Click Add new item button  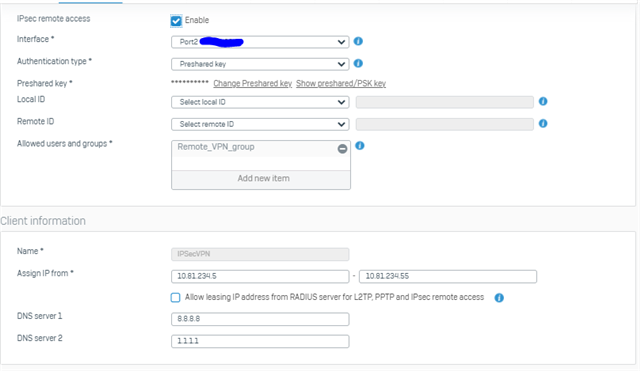click(261, 178)
